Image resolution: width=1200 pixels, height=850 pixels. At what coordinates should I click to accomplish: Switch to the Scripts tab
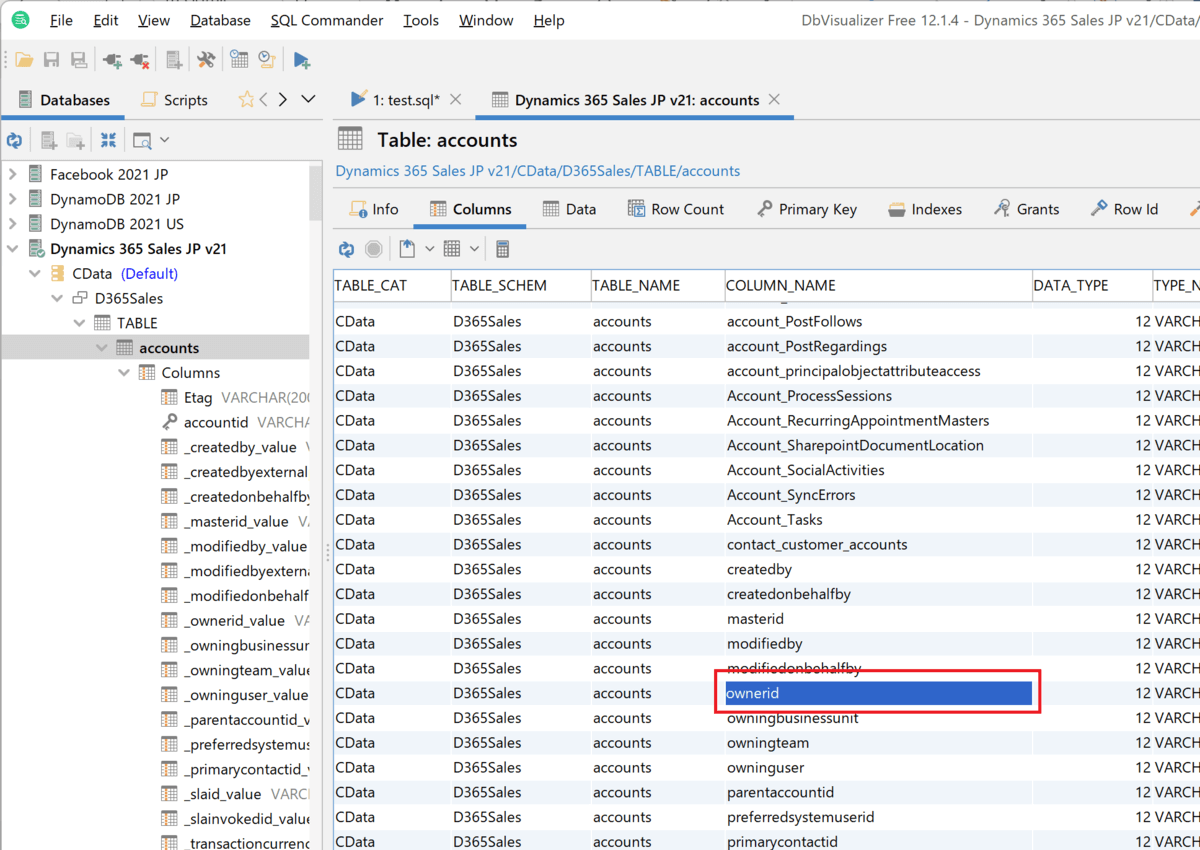[175, 100]
